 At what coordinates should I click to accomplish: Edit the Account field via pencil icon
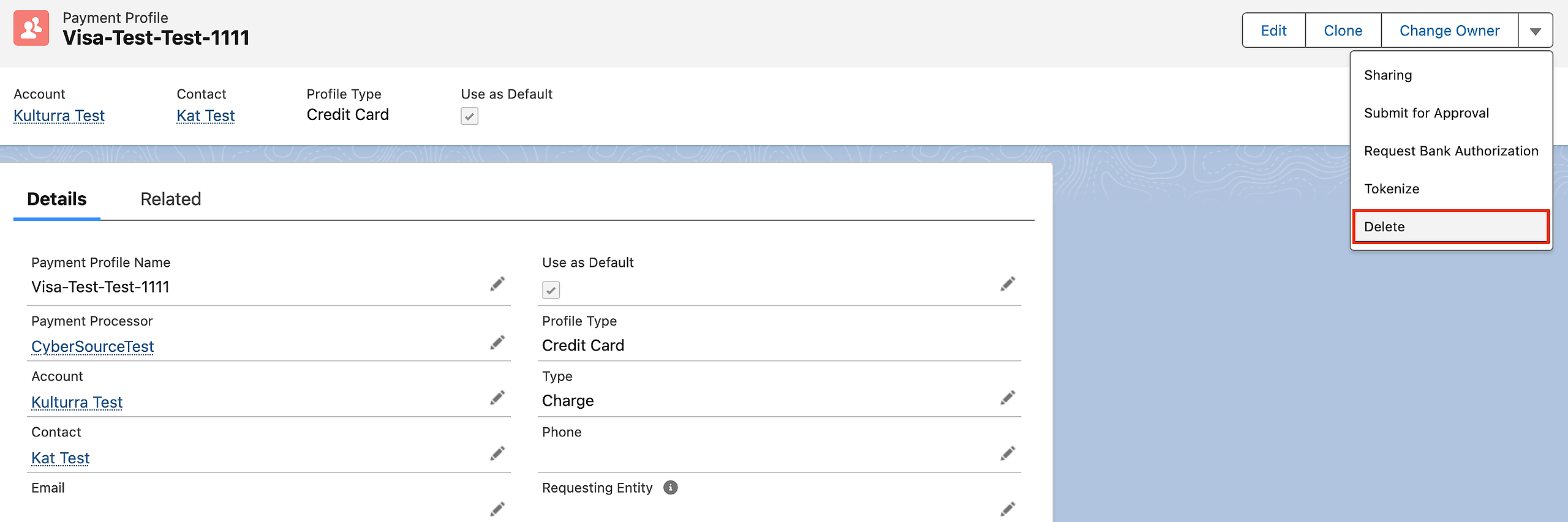click(x=497, y=398)
